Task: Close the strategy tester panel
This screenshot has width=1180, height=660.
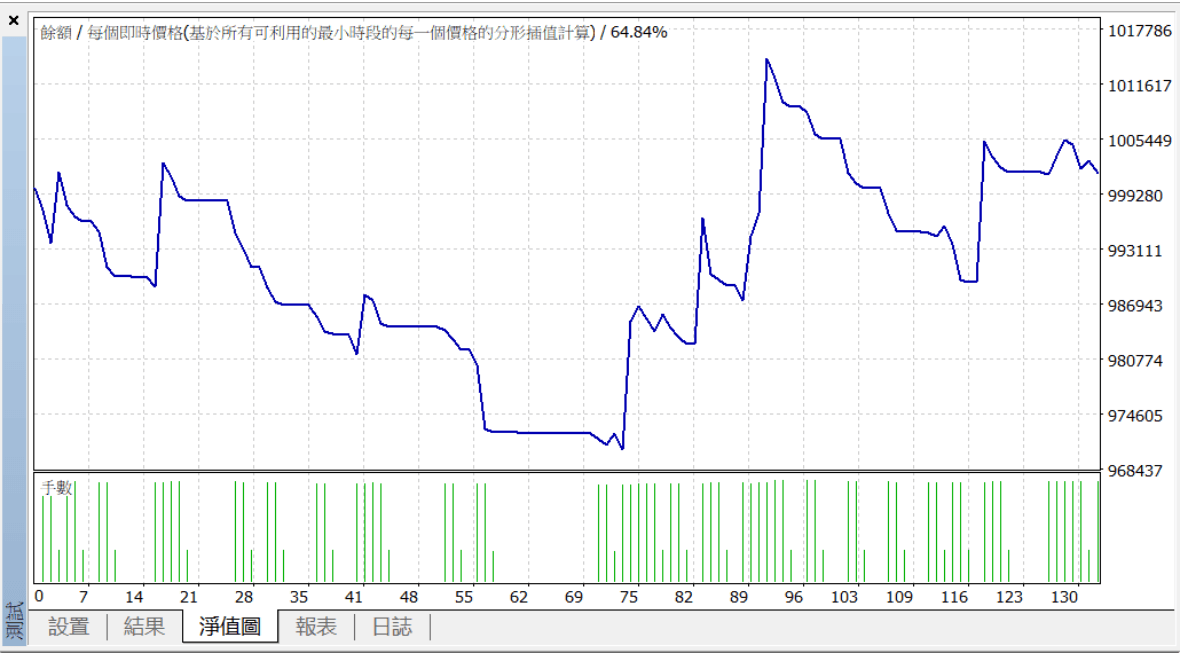Action: (x=13, y=20)
